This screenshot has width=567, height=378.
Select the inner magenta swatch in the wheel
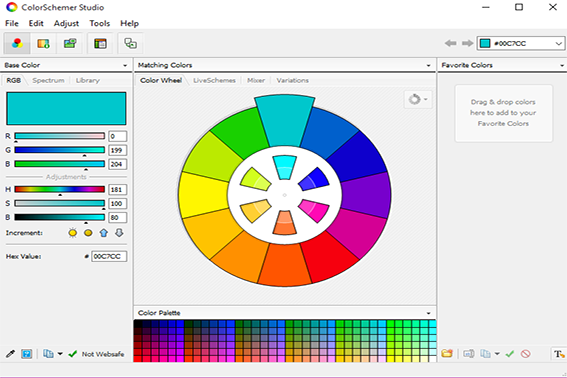pos(314,211)
